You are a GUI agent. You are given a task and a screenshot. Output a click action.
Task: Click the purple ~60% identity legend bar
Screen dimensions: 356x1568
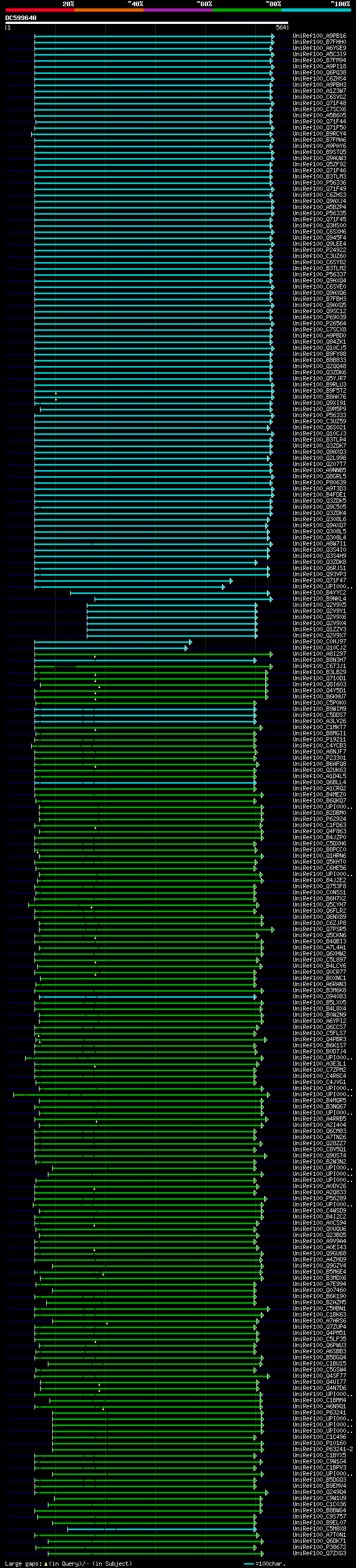(x=179, y=11)
